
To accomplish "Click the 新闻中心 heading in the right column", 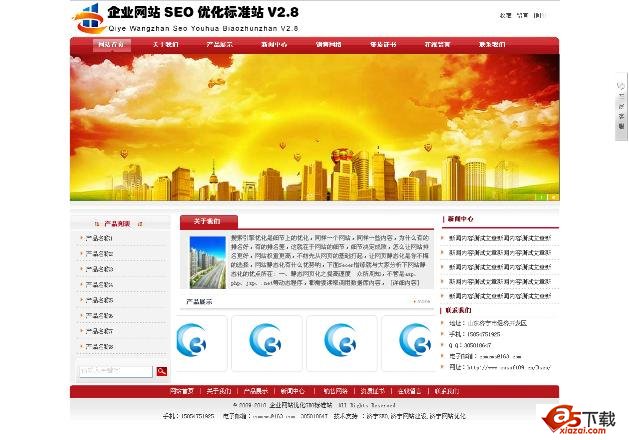I will click(x=460, y=219).
